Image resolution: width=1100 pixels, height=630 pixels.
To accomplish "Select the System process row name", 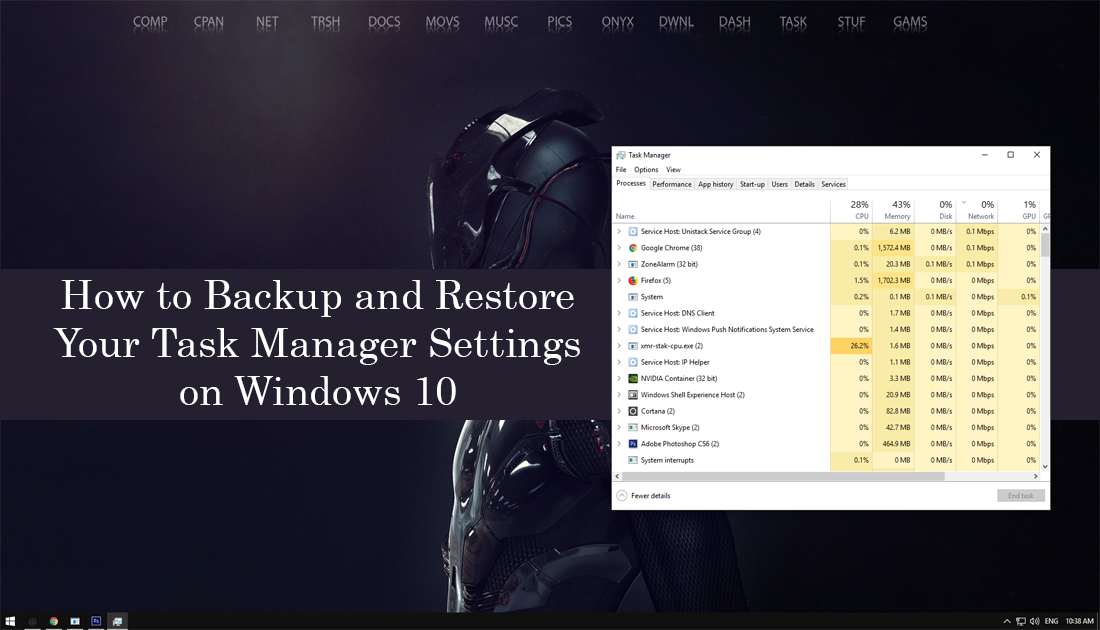I will [652, 297].
